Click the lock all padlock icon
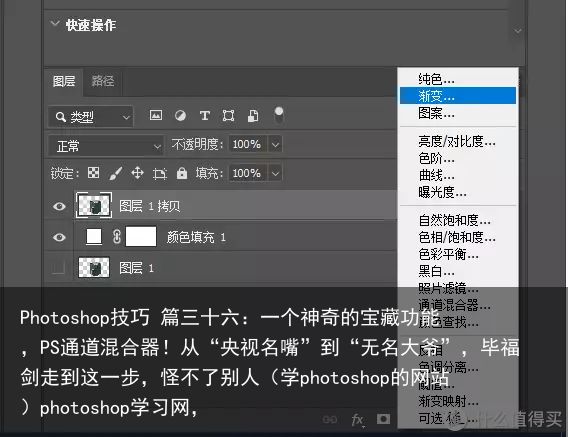This screenshot has height=437, width=568. tap(182, 173)
